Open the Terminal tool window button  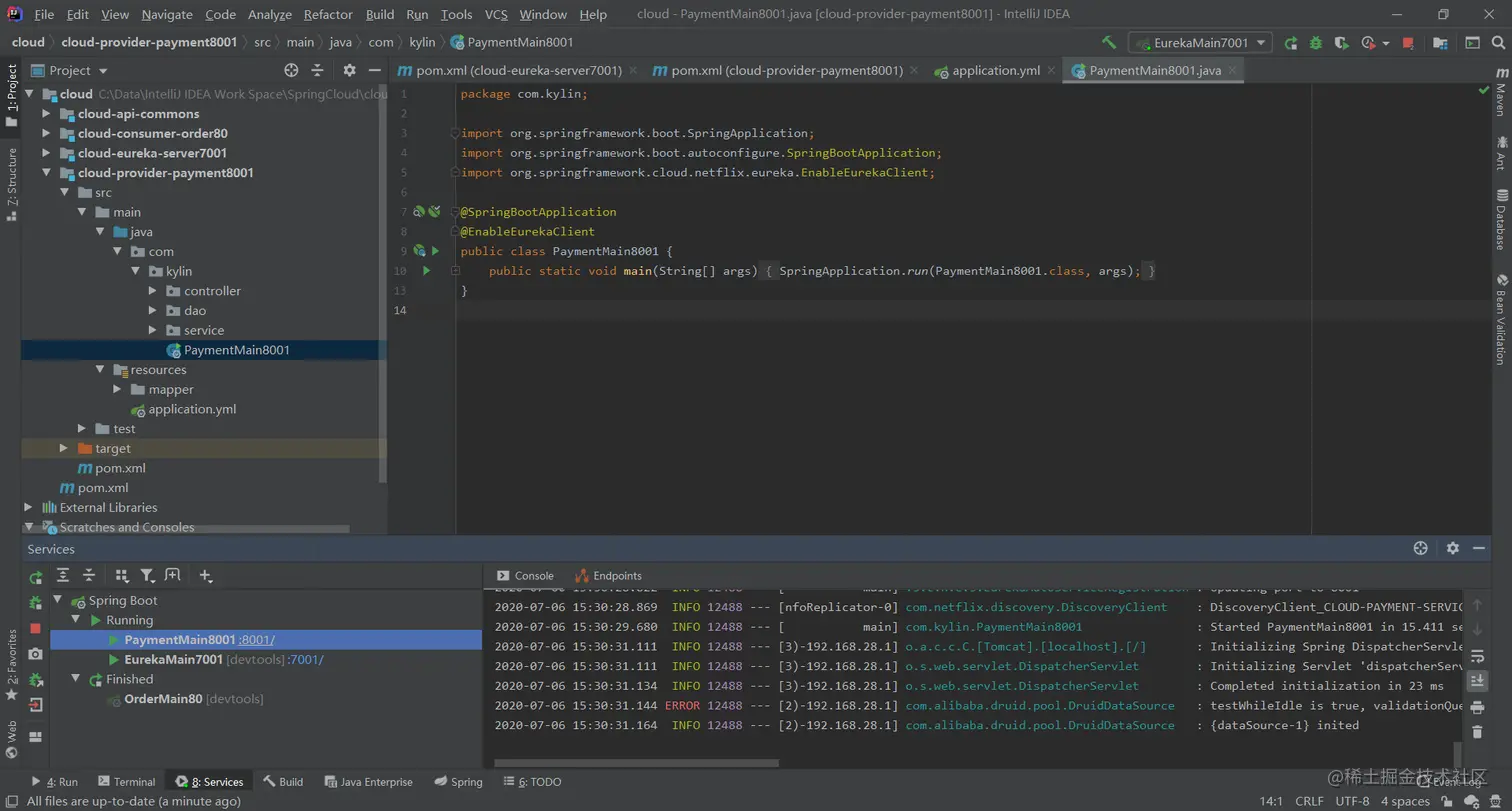tap(126, 782)
